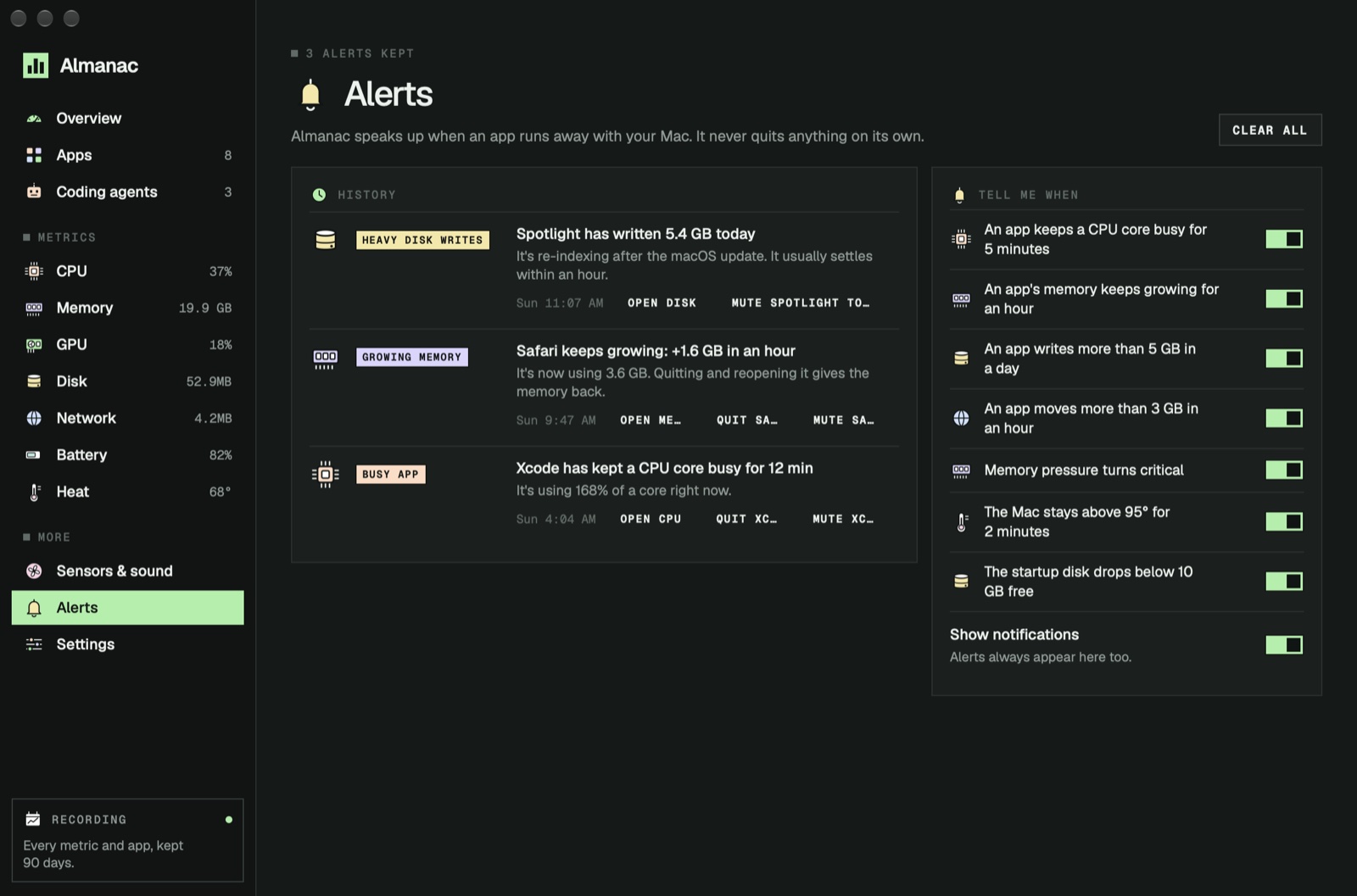Open the Network metric page
Viewport: 1357px width, 896px height.
(x=127, y=418)
